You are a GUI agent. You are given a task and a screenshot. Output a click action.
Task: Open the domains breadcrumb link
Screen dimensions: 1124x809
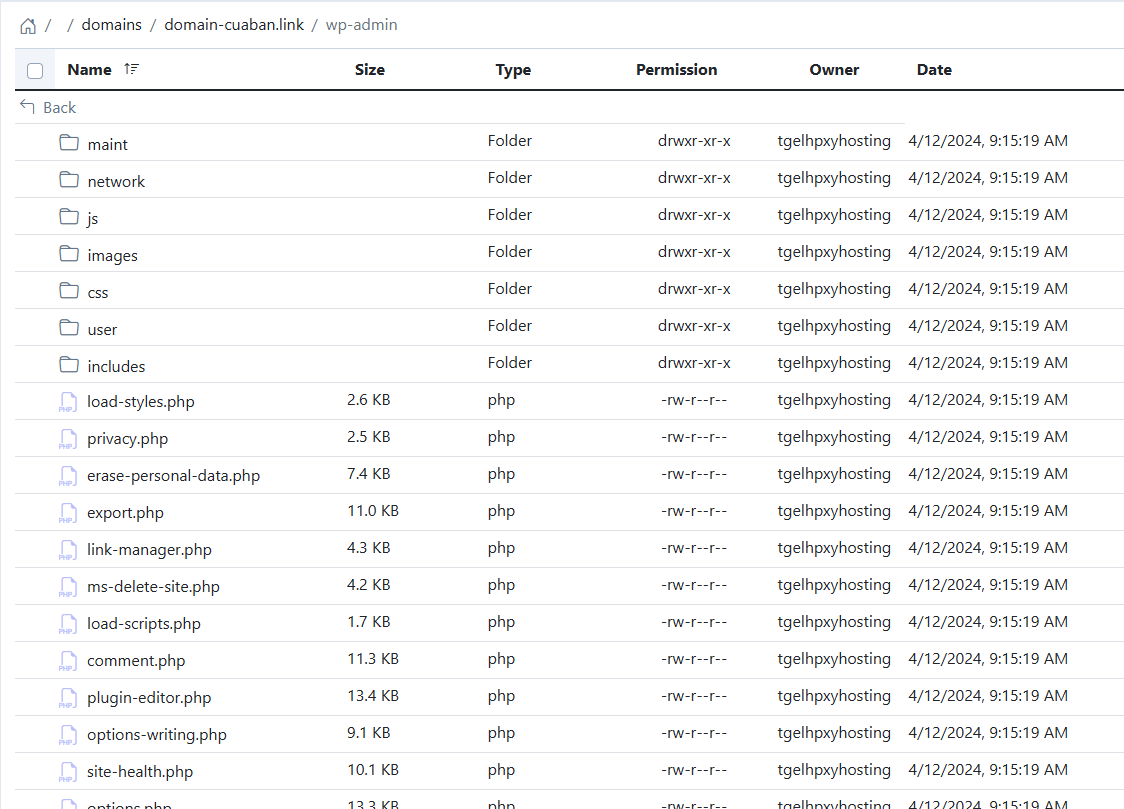(x=112, y=24)
